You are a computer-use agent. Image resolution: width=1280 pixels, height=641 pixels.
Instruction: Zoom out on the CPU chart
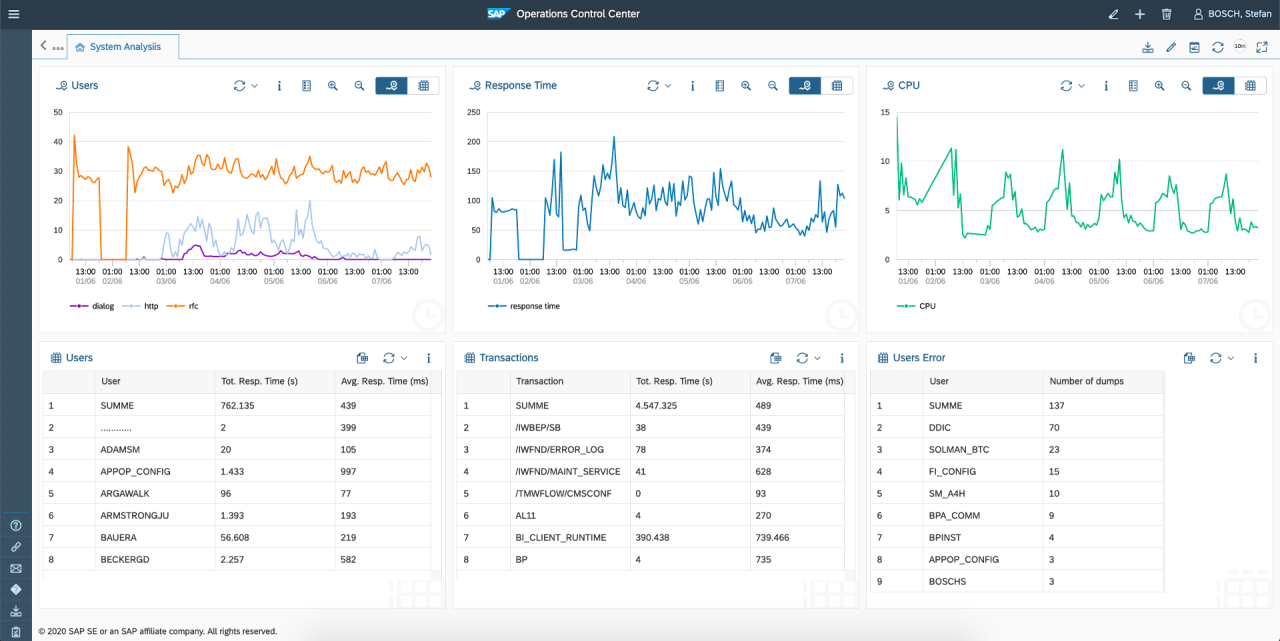[x=1186, y=86]
